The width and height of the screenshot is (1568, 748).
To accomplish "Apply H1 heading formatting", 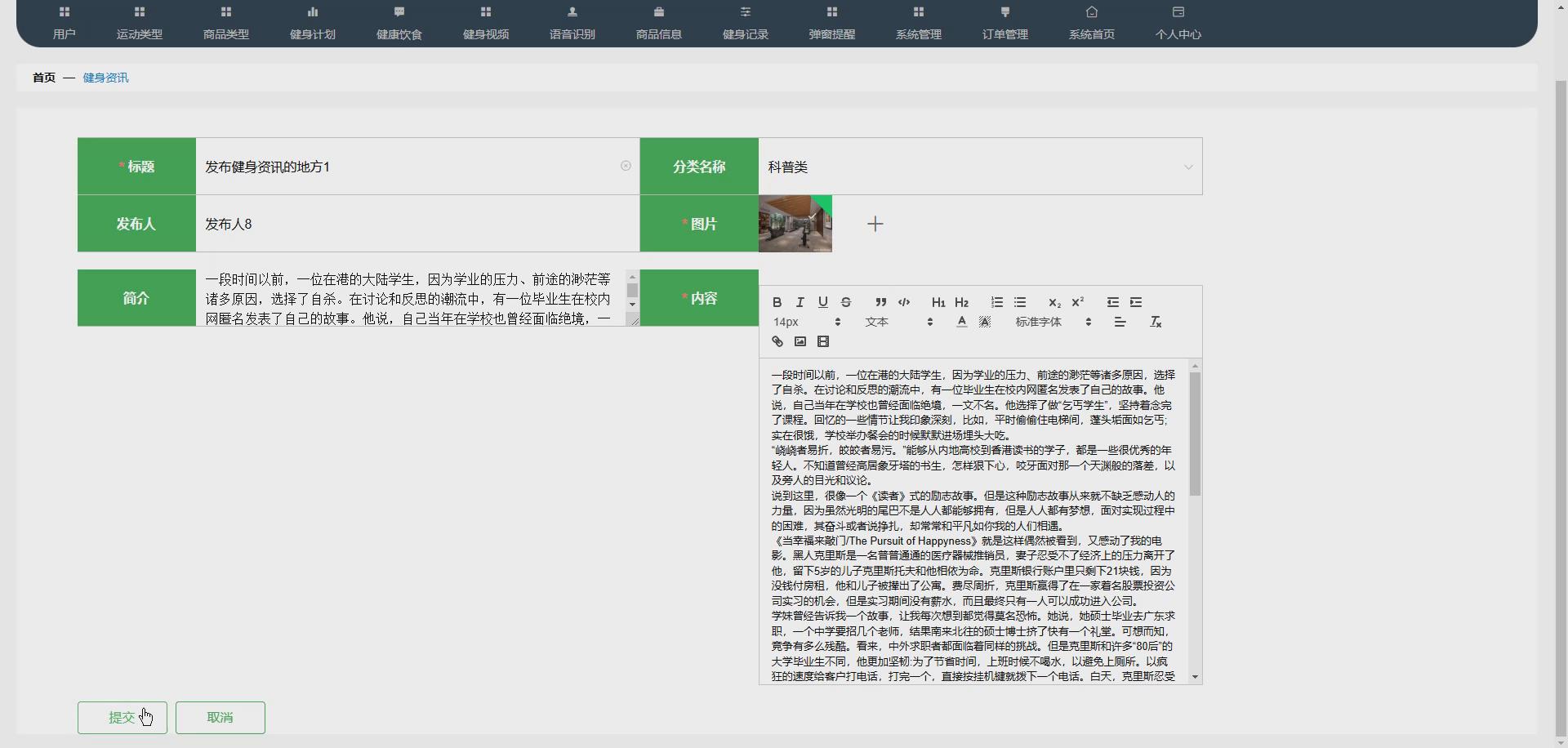I will point(938,302).
